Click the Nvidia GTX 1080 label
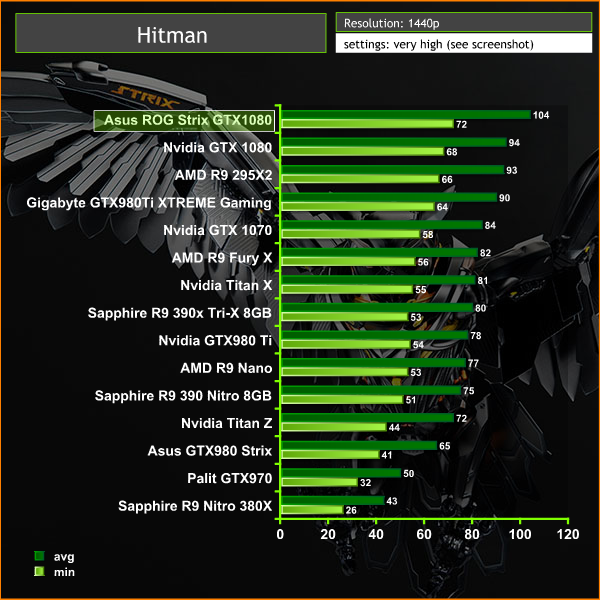This screenshot has height=600, width=600. pyautogui.click(x=217, y=148)
